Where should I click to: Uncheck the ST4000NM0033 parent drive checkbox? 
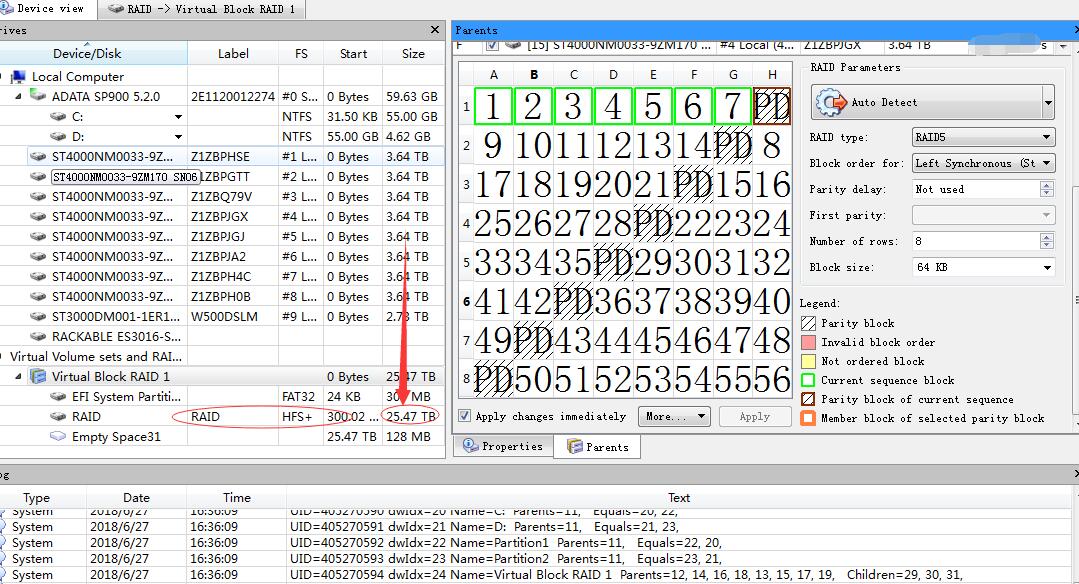click(x=491, y=45)
